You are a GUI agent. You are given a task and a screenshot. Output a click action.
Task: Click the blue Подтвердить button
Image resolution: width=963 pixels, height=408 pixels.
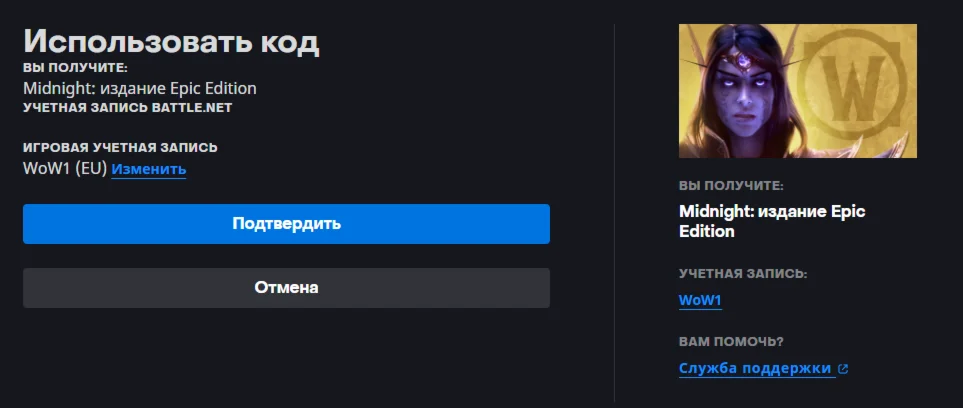tap(286, 224)
